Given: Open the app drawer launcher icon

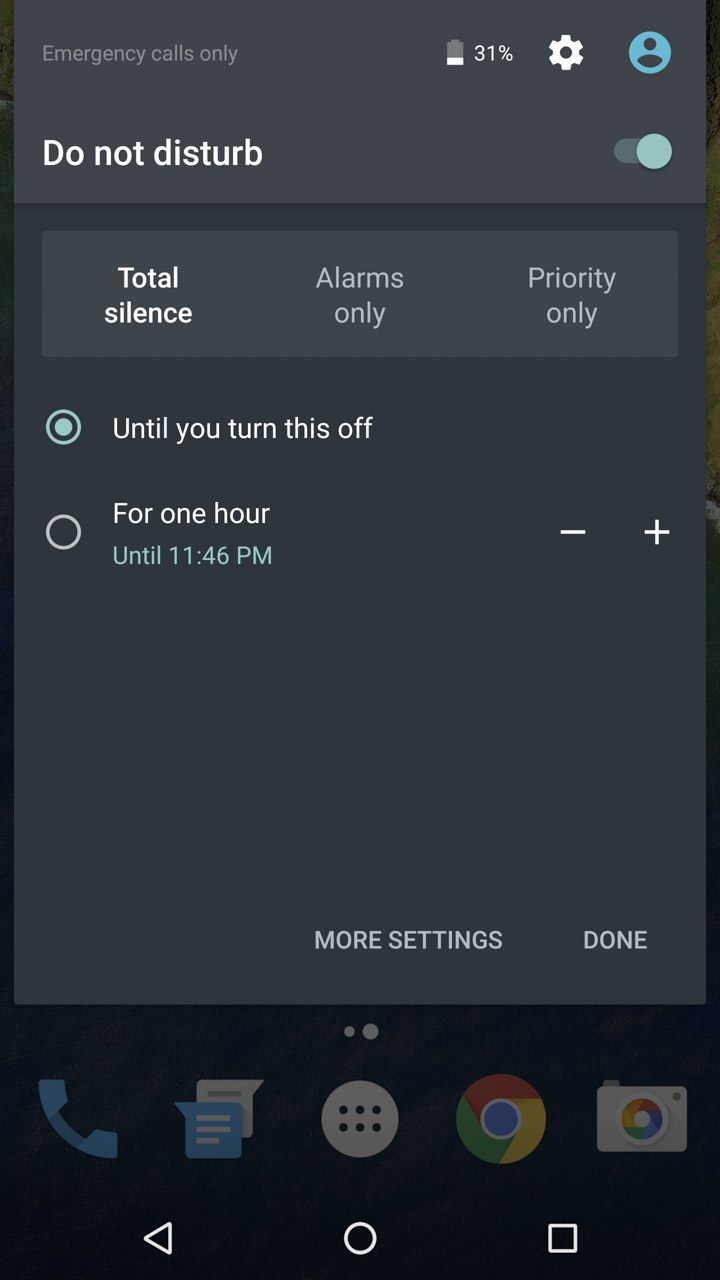Looking at the screenshot, I should click(x=360, y=1119).
